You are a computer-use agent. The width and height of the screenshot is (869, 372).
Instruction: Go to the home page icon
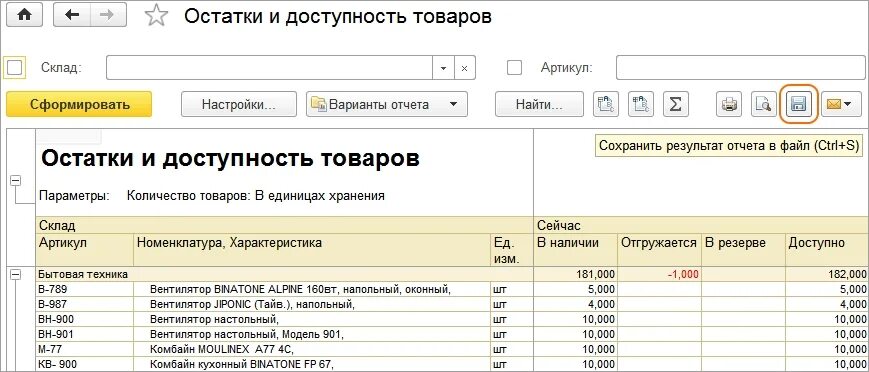(23, 16)
